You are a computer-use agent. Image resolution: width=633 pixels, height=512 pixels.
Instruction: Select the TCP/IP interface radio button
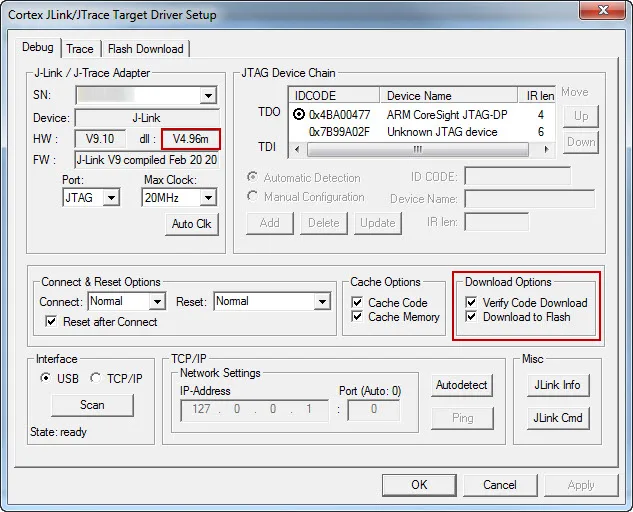point(96,378)
